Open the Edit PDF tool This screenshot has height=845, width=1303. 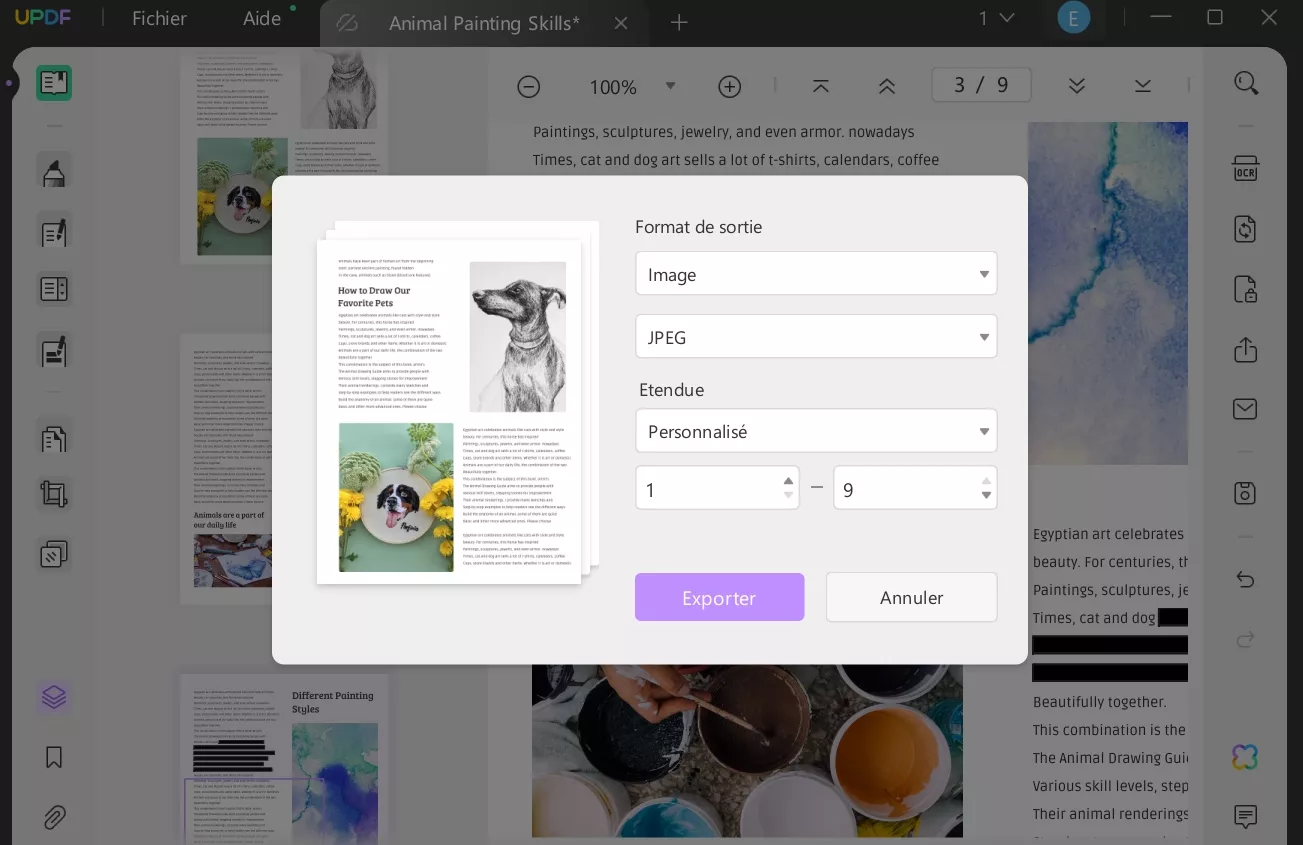click(x=54, y=232)
